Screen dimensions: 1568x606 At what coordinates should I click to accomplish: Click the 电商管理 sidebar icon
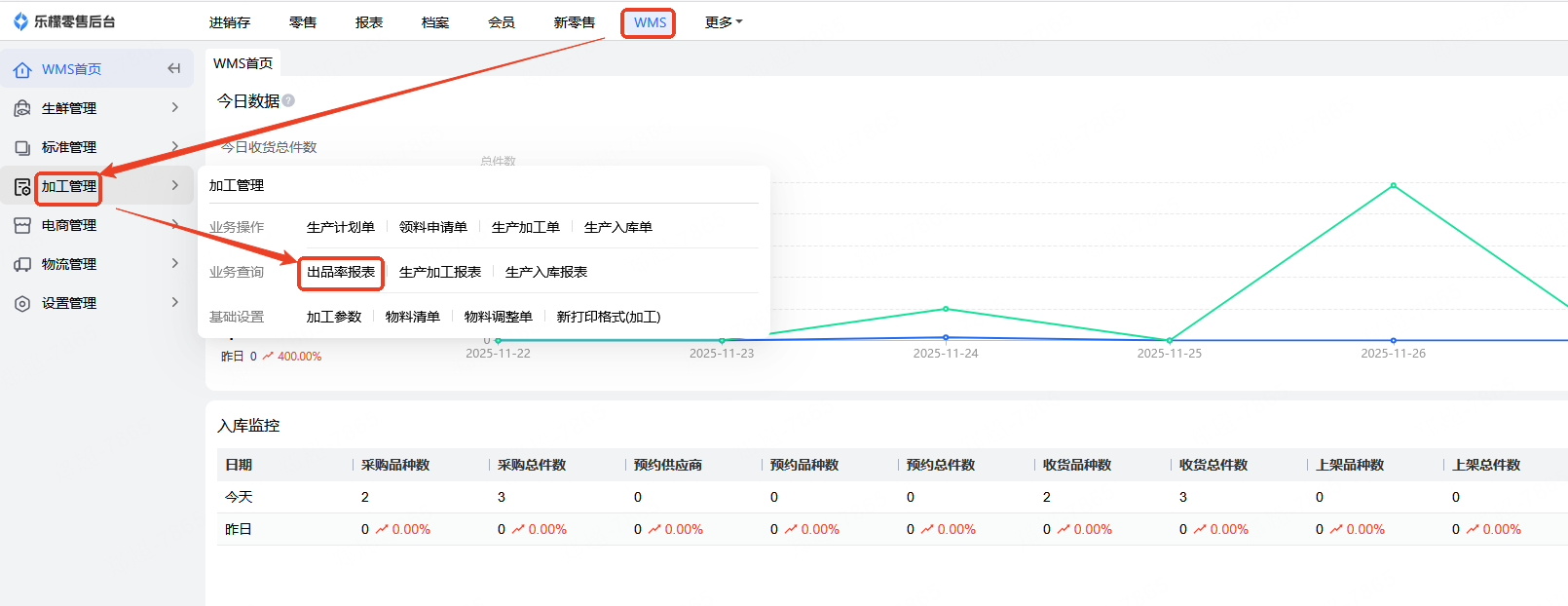pos(22,225)
